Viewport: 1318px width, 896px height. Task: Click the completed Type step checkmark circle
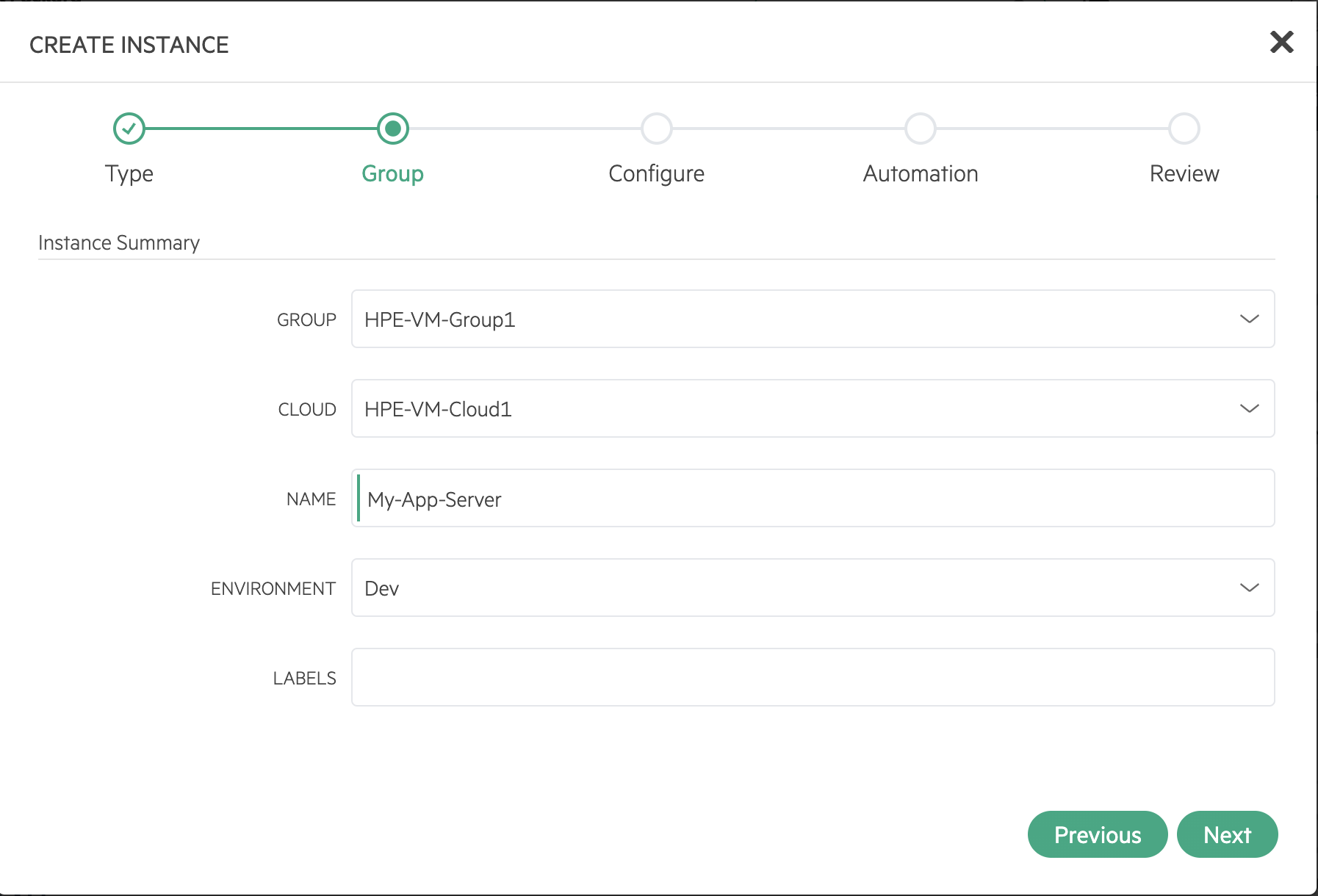[x=129, y=129]
